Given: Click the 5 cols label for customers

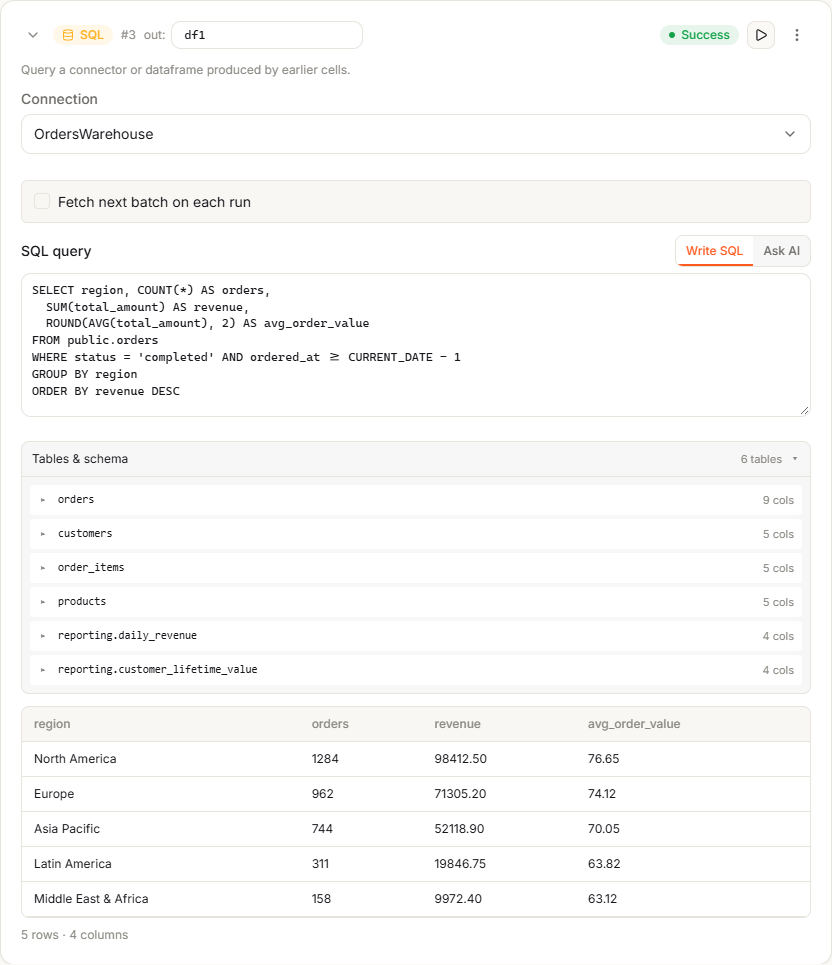Looking at the screenshot, I should (x=778, y=534).
